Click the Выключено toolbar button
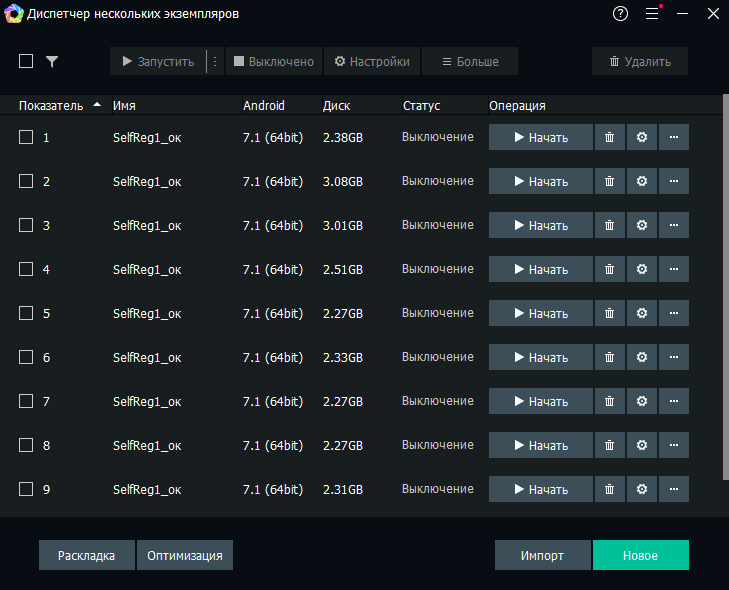Image resolution: width=729 pixels, height=590 pixels. (273, 62)
